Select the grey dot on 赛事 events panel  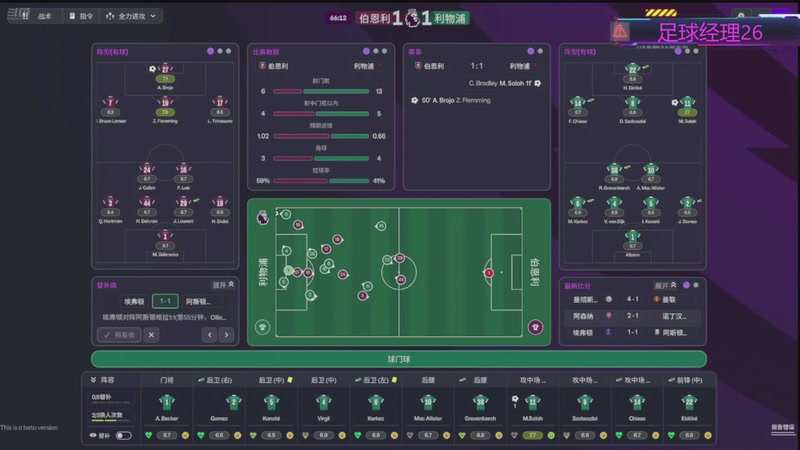[x=540, y=51]
